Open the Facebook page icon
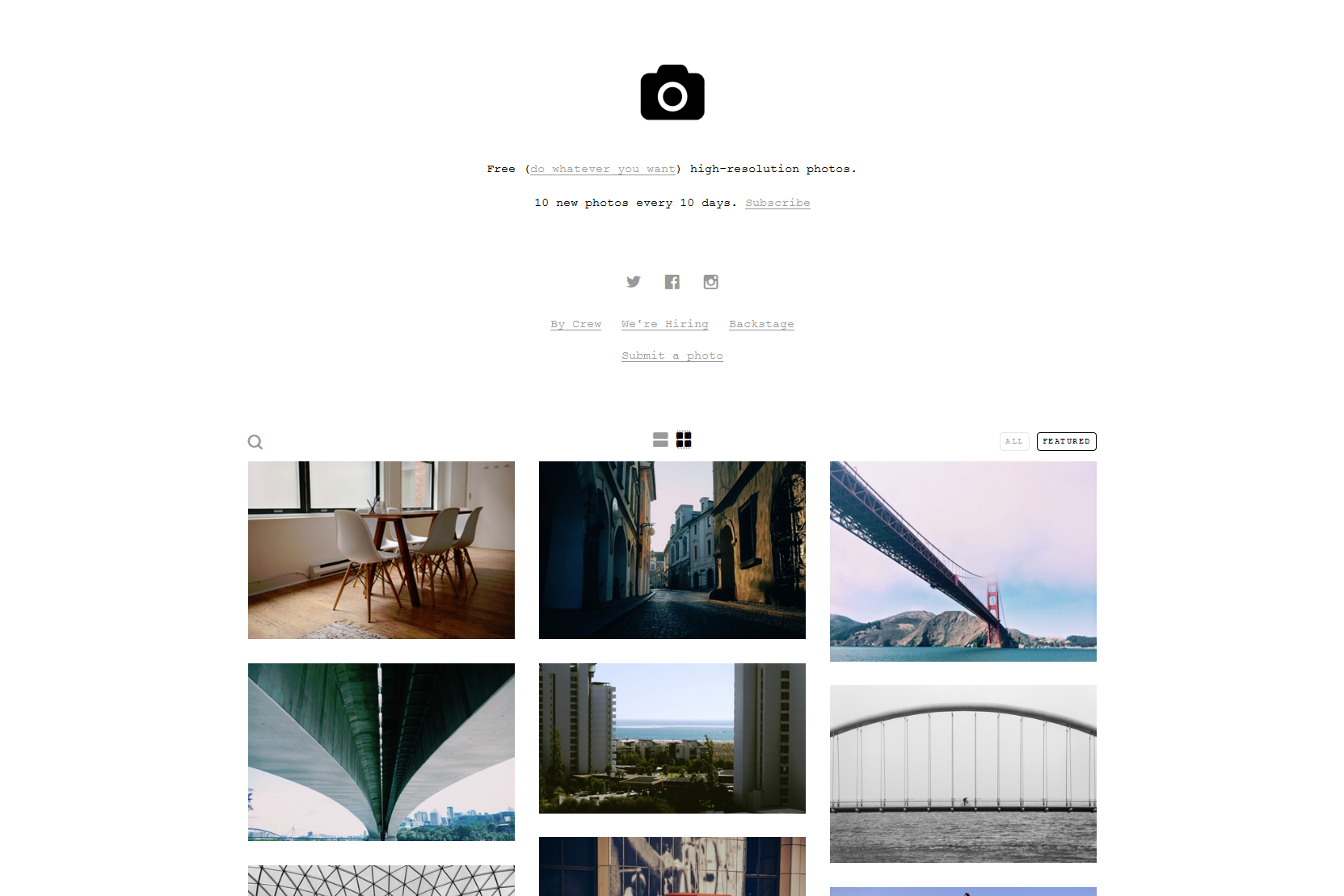The image size is (1344, 896). [672, 281]
